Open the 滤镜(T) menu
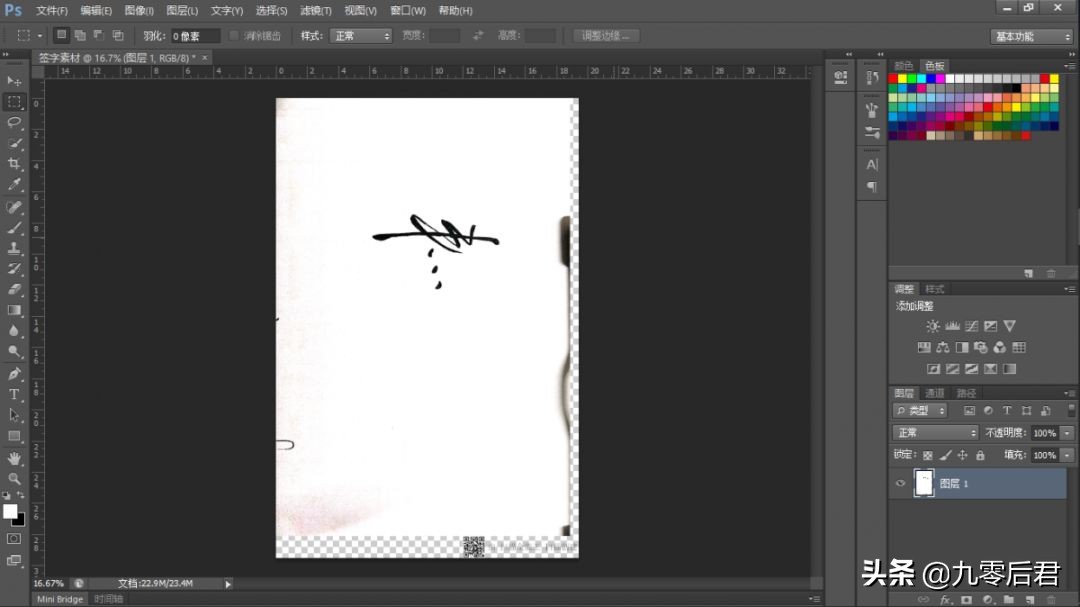Viewport: 1080px width, 607px height. 315,11
